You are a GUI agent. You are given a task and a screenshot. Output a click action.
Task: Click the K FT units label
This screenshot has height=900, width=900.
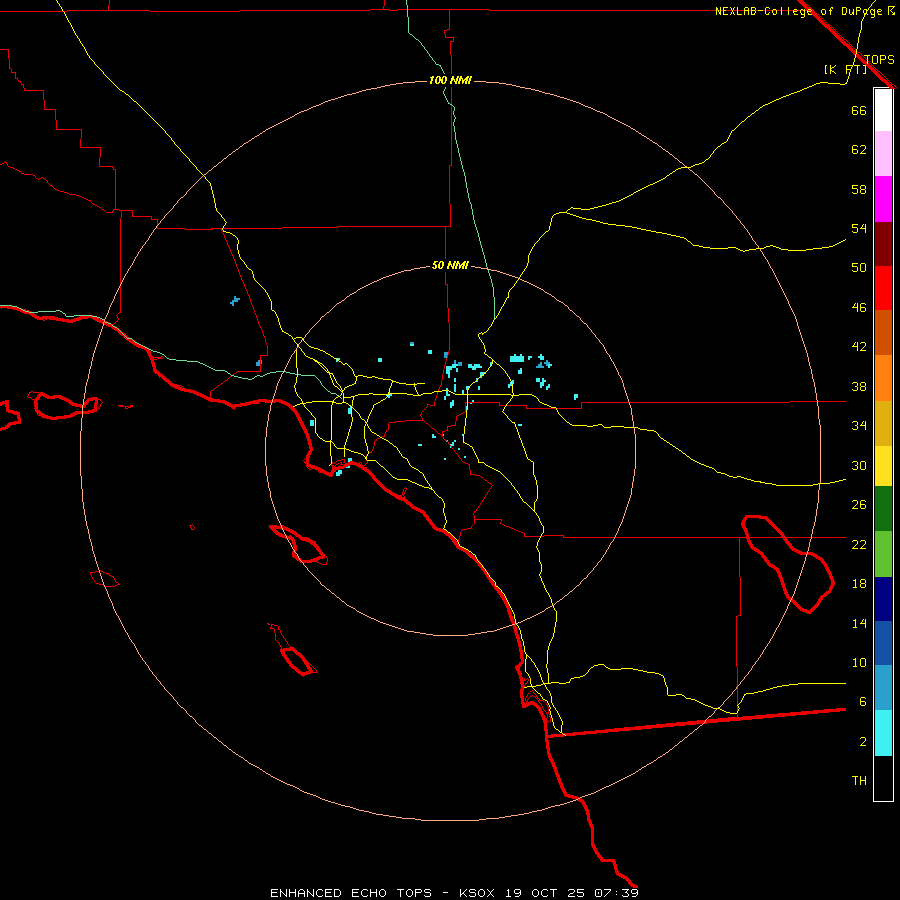coord(845,69)
